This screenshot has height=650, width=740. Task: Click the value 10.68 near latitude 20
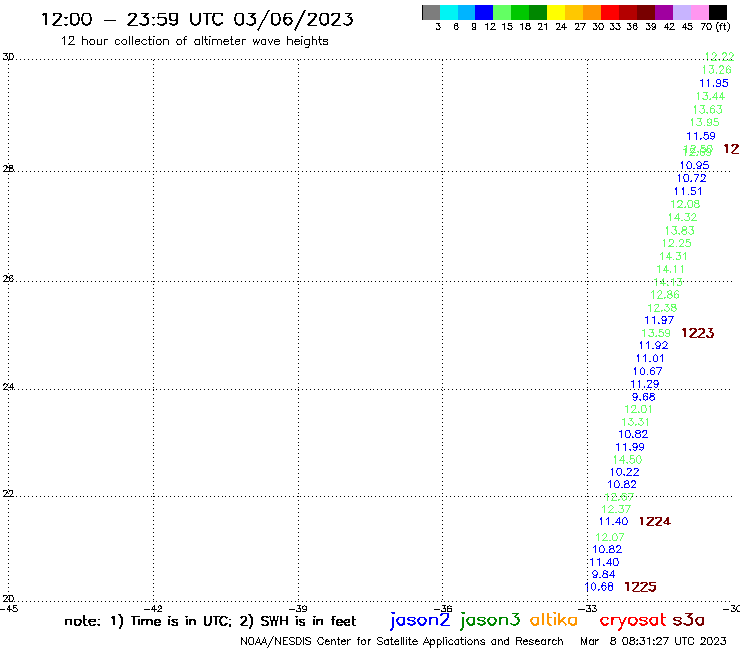[599, 587]
